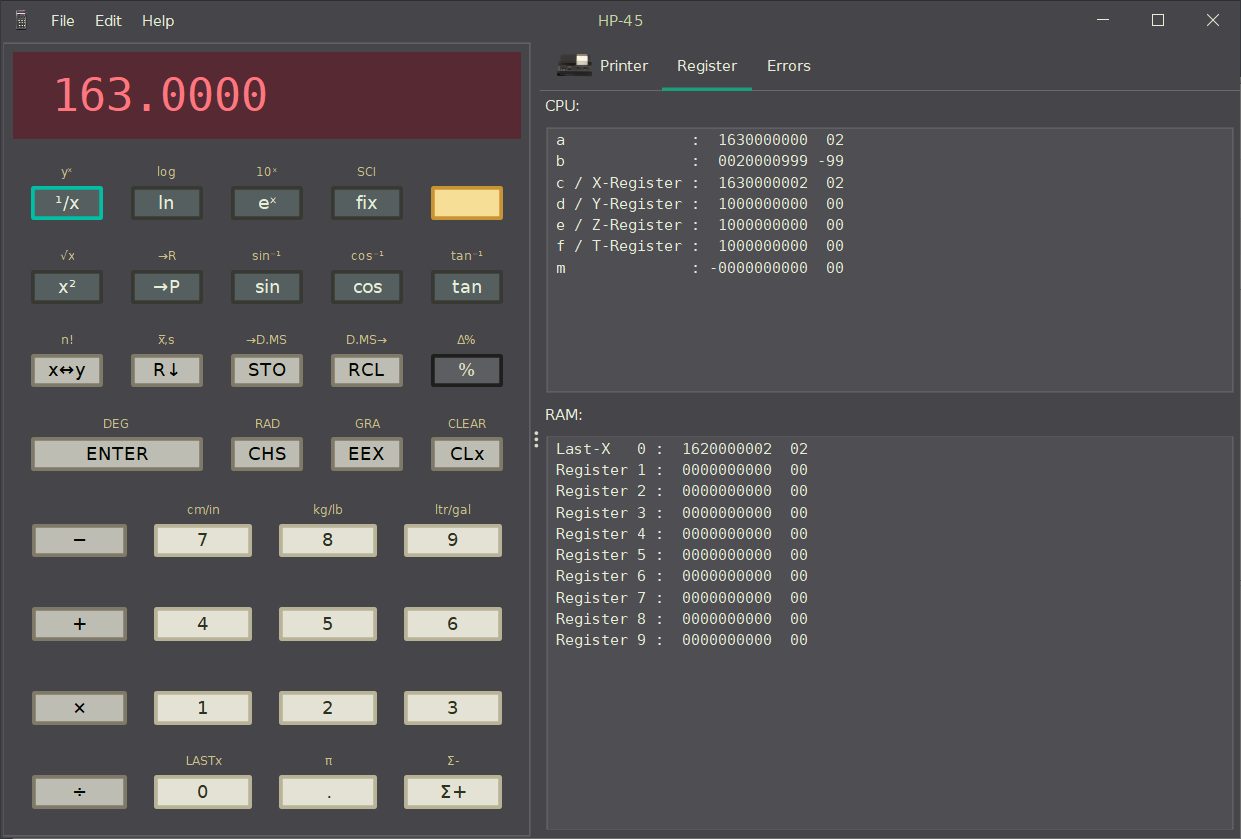1241x839 pixels.
Task: Switch to the Printer tab
Action: [x=603, y=66]
